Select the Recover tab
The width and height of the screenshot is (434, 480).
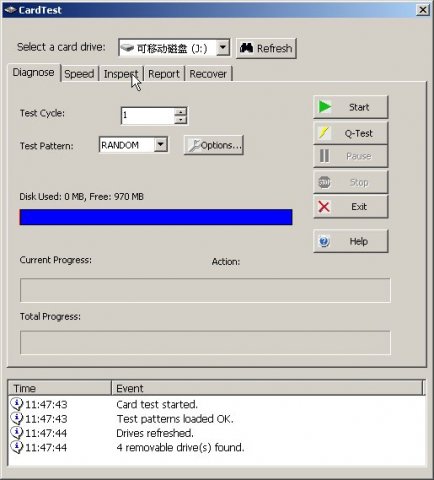pos(208,74)
